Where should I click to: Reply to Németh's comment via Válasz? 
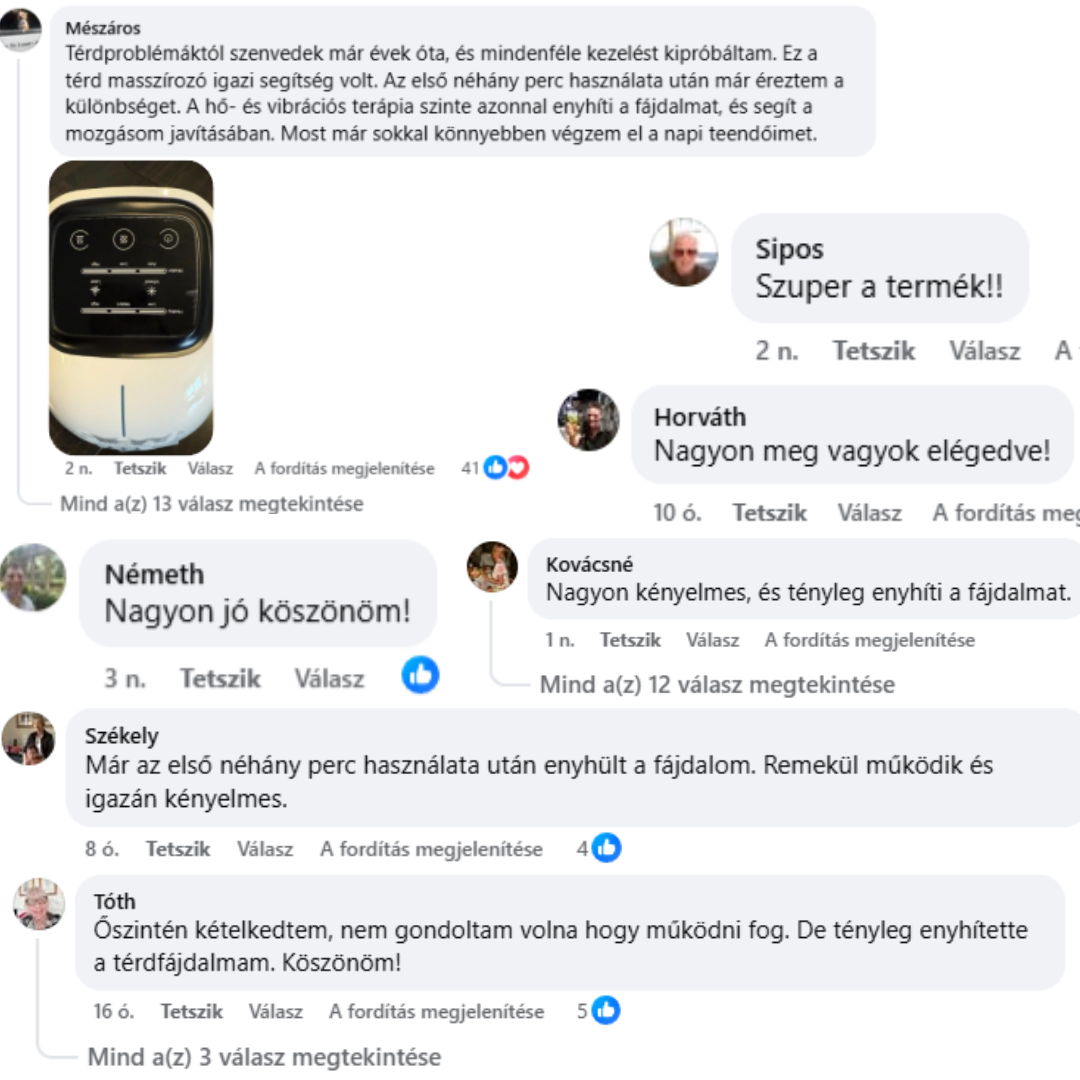(329, 678)
